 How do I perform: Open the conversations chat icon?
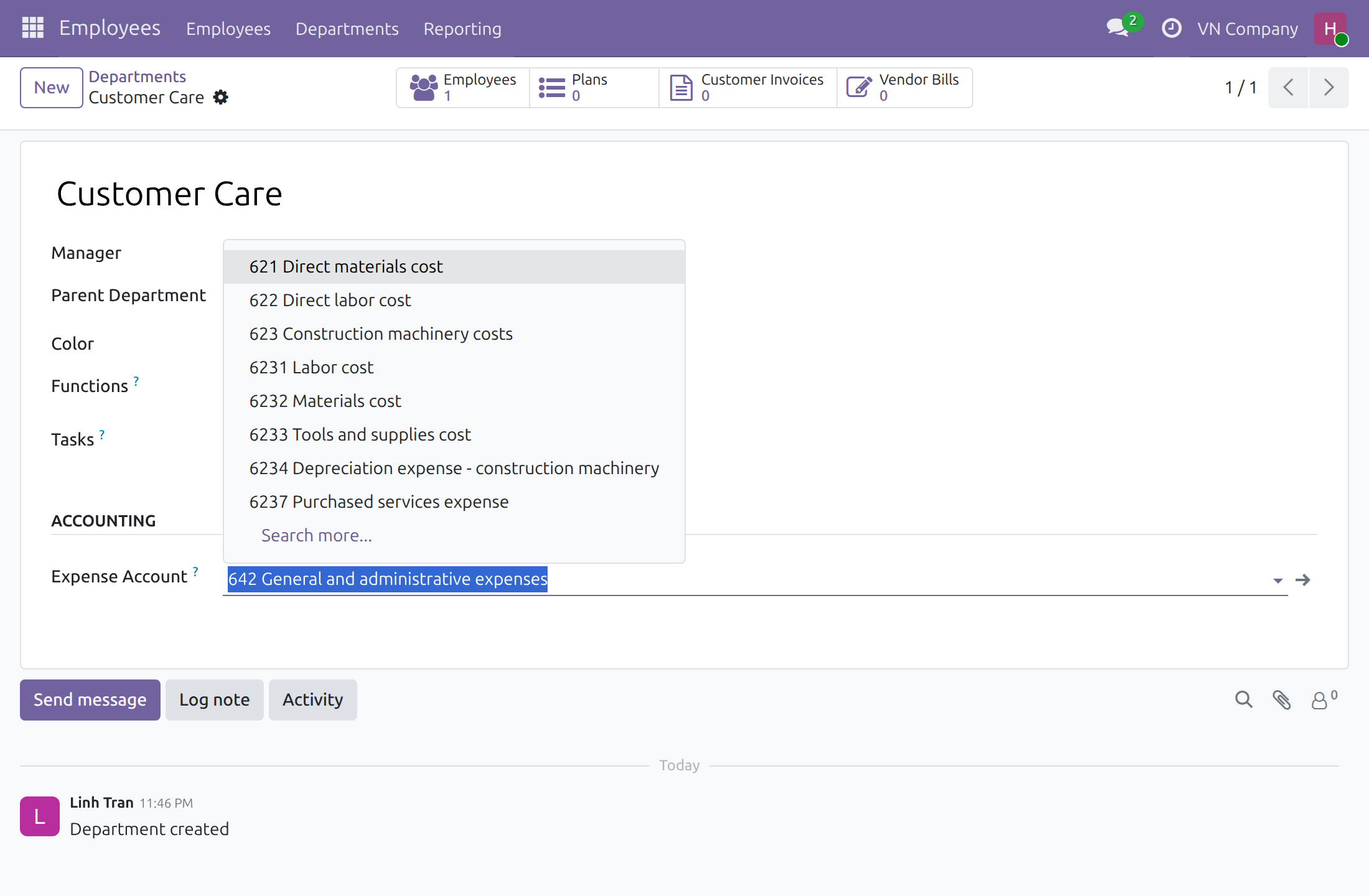[1119, 28]
